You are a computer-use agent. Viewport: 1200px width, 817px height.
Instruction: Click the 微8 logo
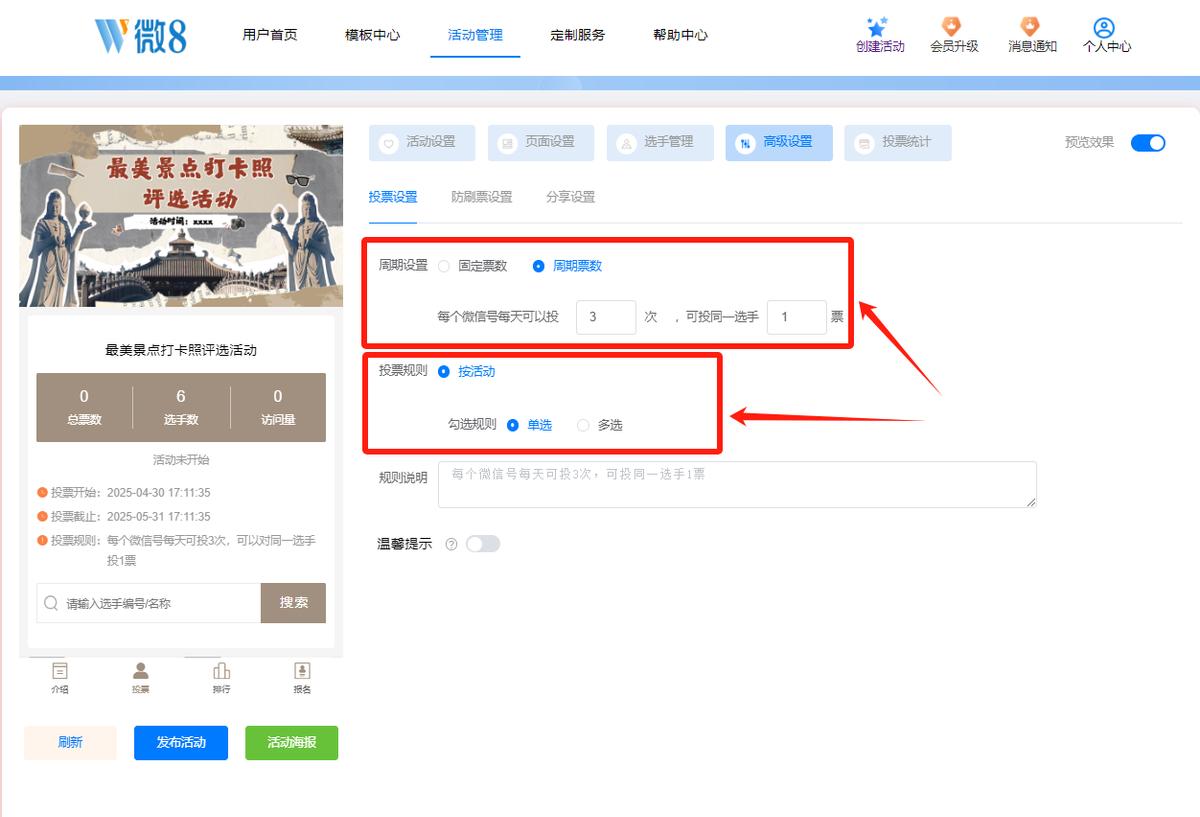tap(140, 35)
